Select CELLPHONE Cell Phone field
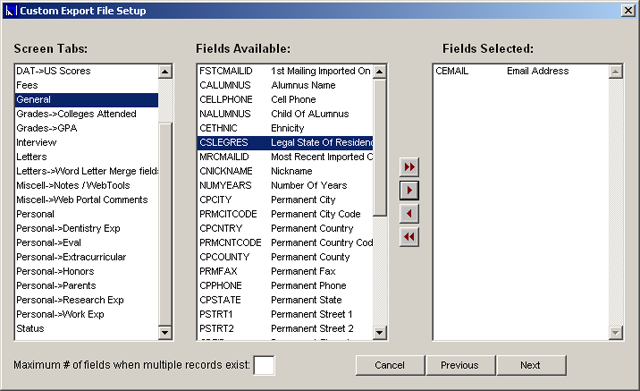 285,100
